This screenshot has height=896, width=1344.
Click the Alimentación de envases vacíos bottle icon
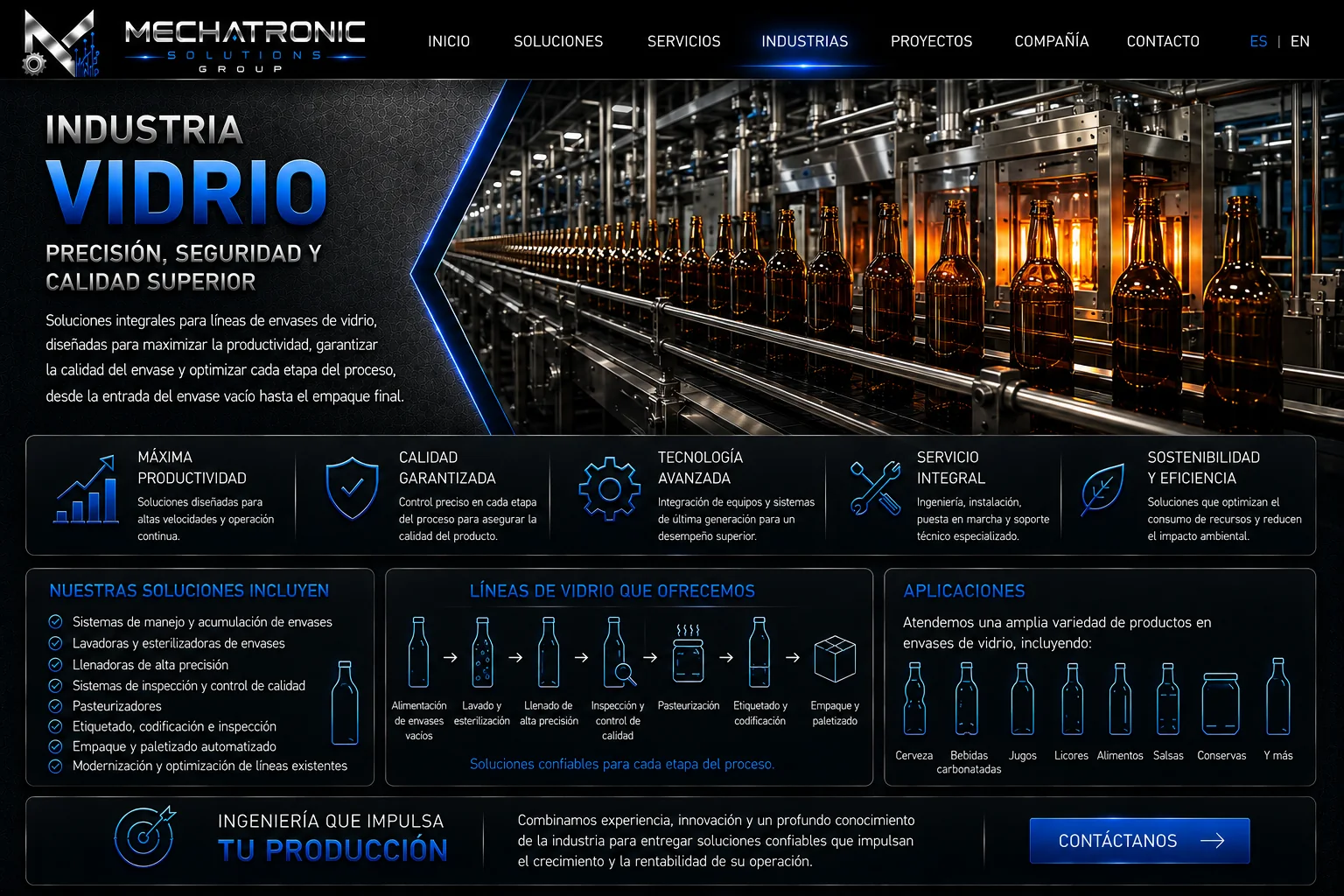(419, 653)
